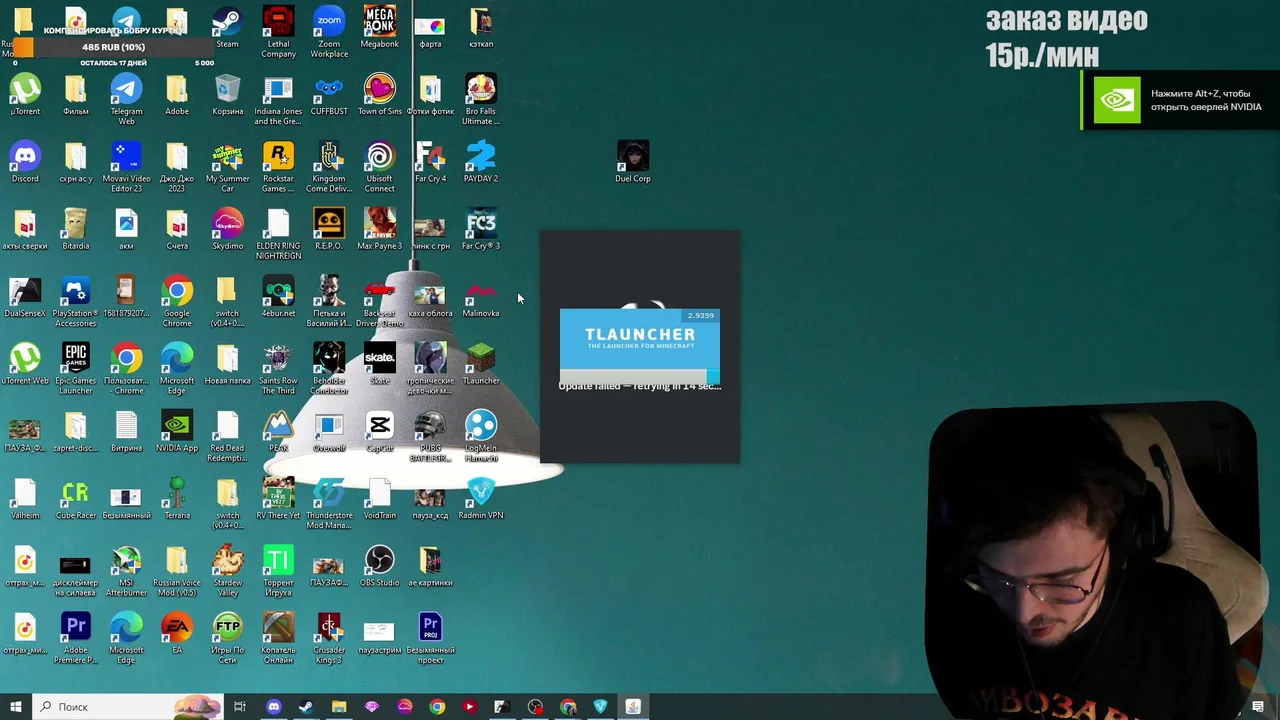Select the PAYDAY 2 icon
The image size is (1280, 720).
(x=481, y=162)
